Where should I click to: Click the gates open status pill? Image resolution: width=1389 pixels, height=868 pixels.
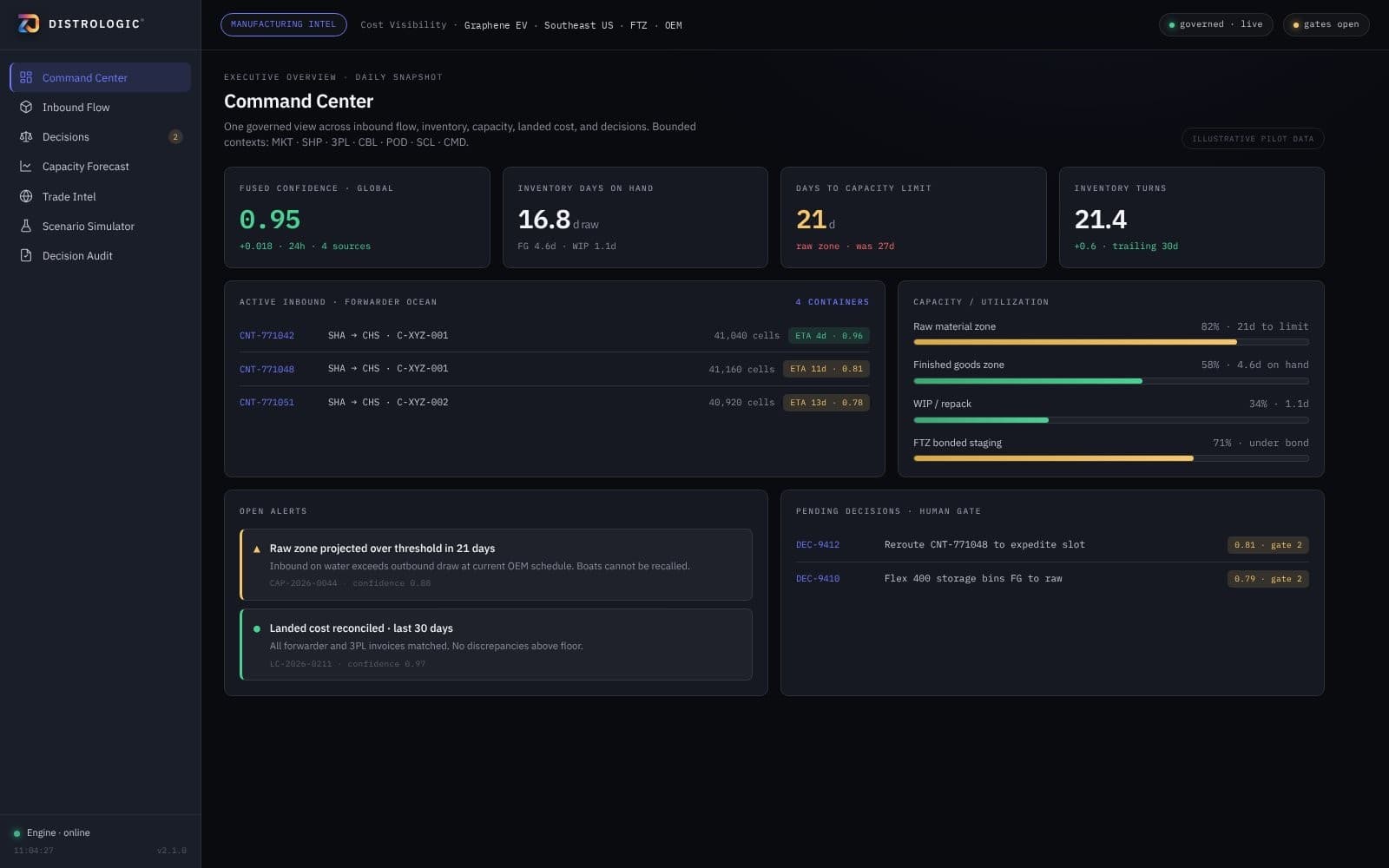(1326, 24)
